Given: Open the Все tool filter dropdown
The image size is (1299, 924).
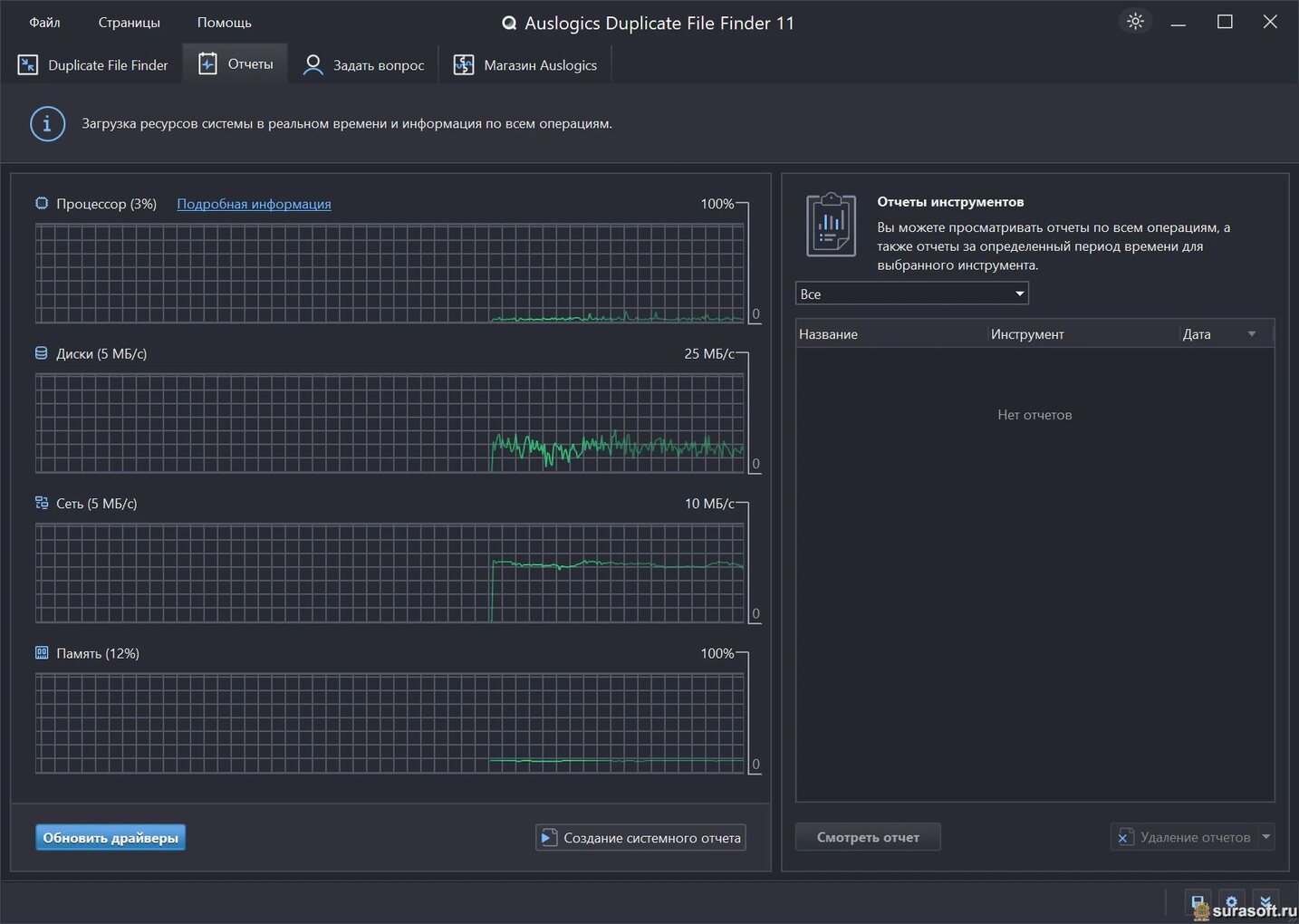Looking at the screenshot, I should click(911, 294).
